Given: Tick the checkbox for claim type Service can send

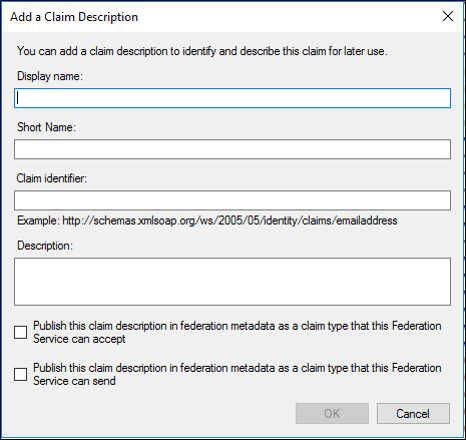Looking at the screenshot, I should coord(20,374).
